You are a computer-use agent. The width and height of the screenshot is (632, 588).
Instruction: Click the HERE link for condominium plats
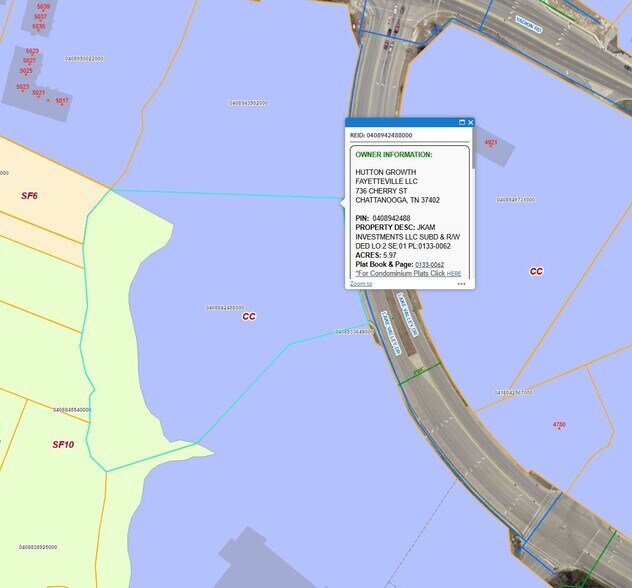pyautogui.click(x=454, y=273)
